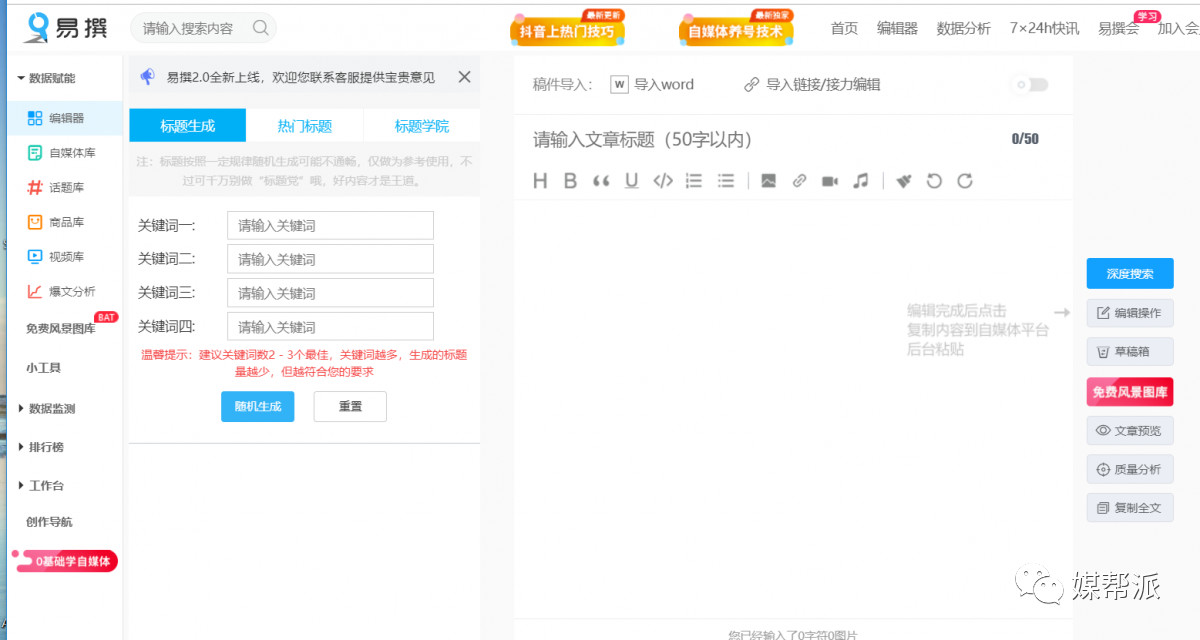This screenshot has width=1200, height=640.
Task: Insert music into the article
Action: (860, 181)
